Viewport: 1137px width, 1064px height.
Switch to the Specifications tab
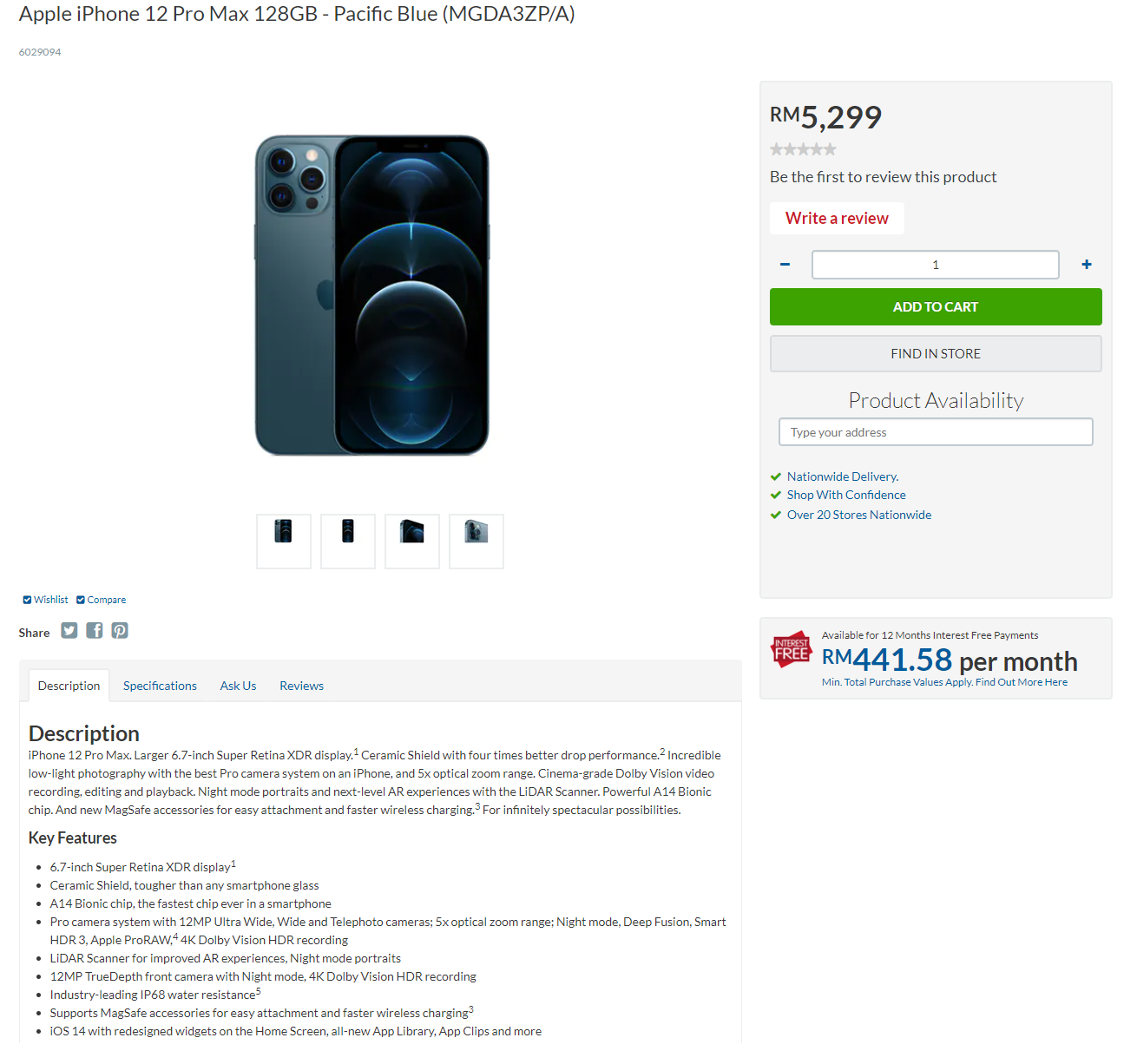coord(160,686)
